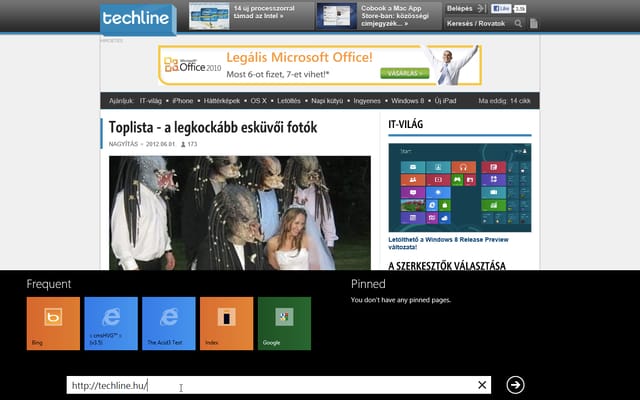The image size is (640, 400).
Task: Click the techline logo
Action: 138,19
